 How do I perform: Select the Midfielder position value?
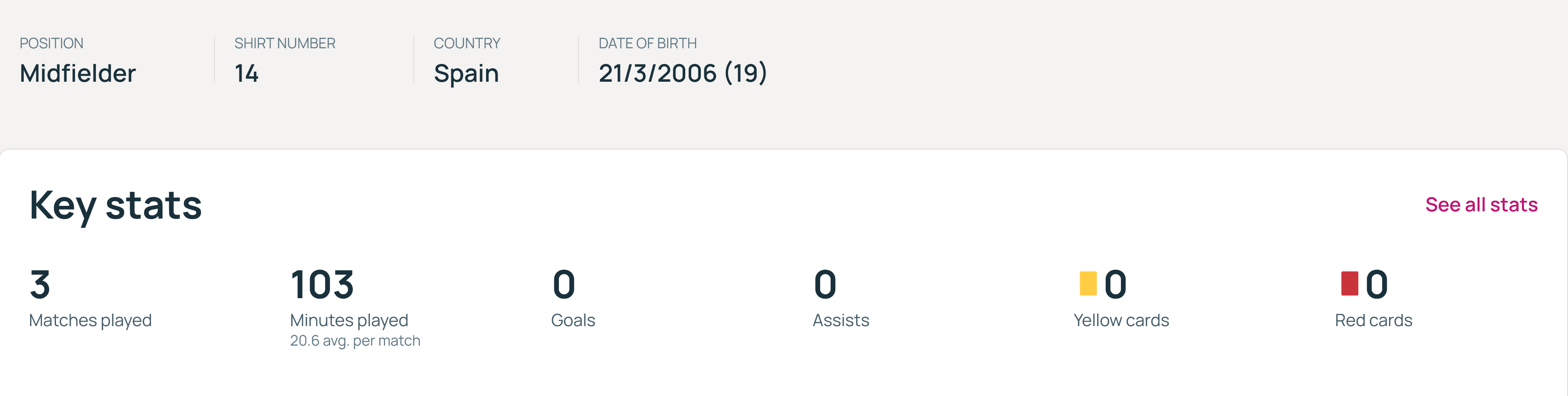(x=78, y=73)
